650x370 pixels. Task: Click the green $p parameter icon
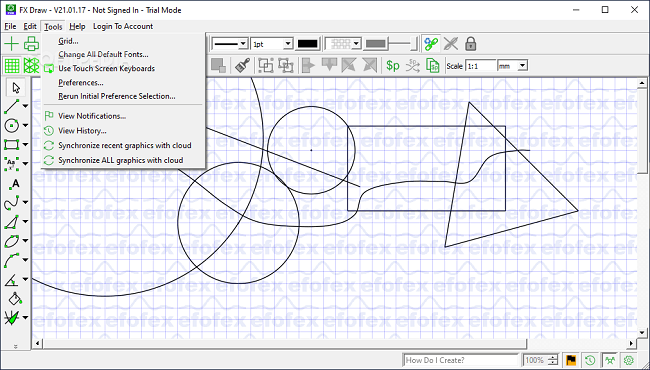coord(393,65)
